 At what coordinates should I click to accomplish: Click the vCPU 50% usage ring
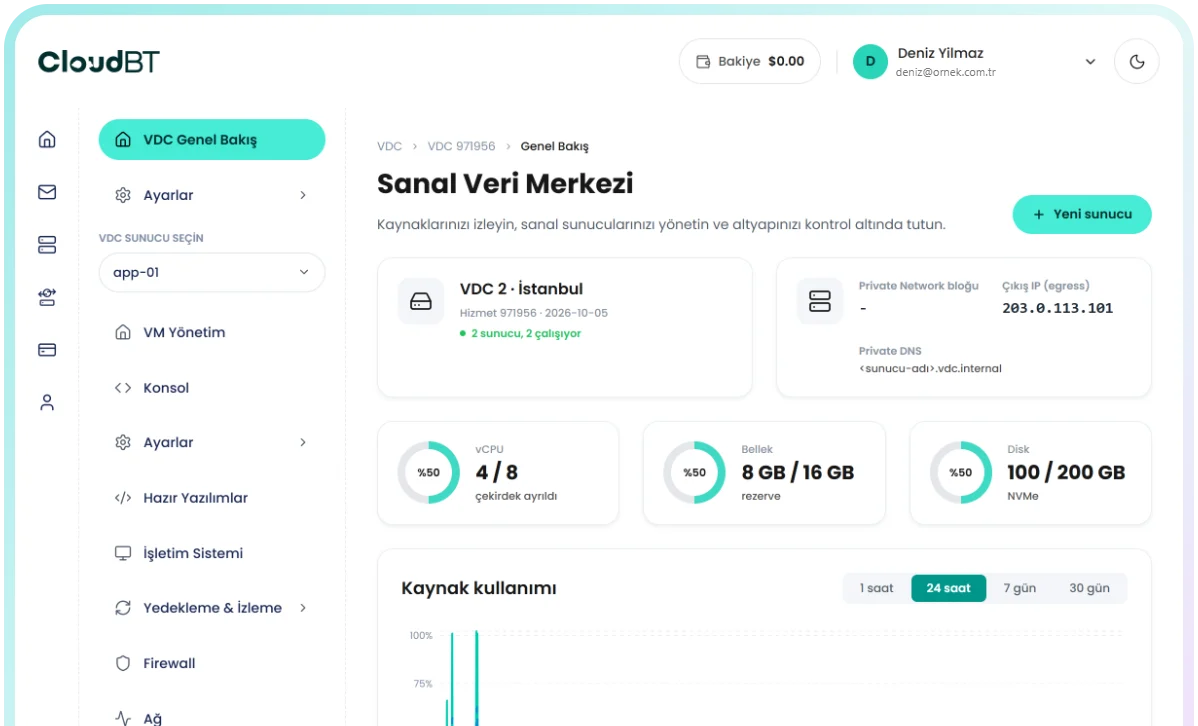429,472
